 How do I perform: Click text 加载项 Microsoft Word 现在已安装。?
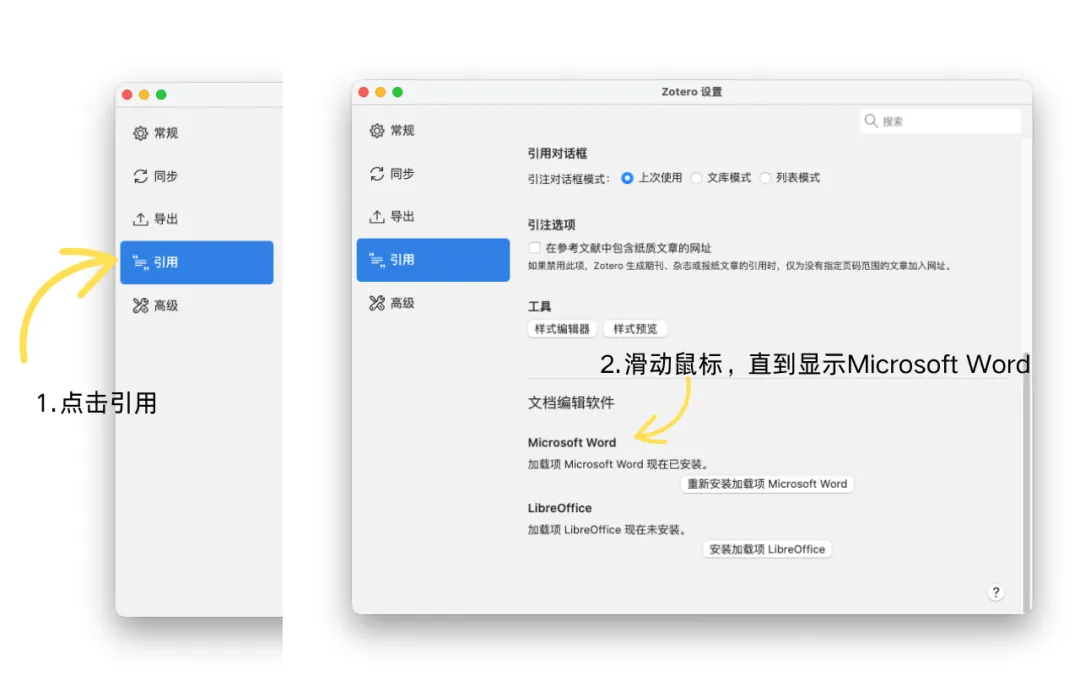tap(618, 464)
